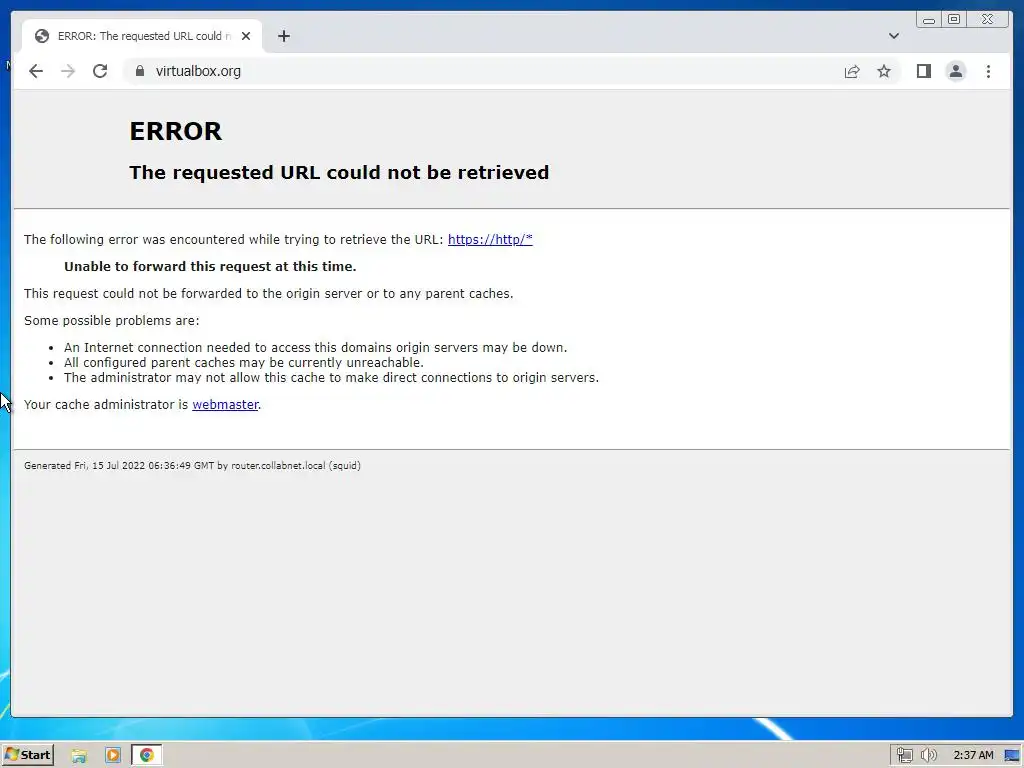Minimize the Chrome window
This screenshot has height=768, width=1024.
(x=929, y=20)
